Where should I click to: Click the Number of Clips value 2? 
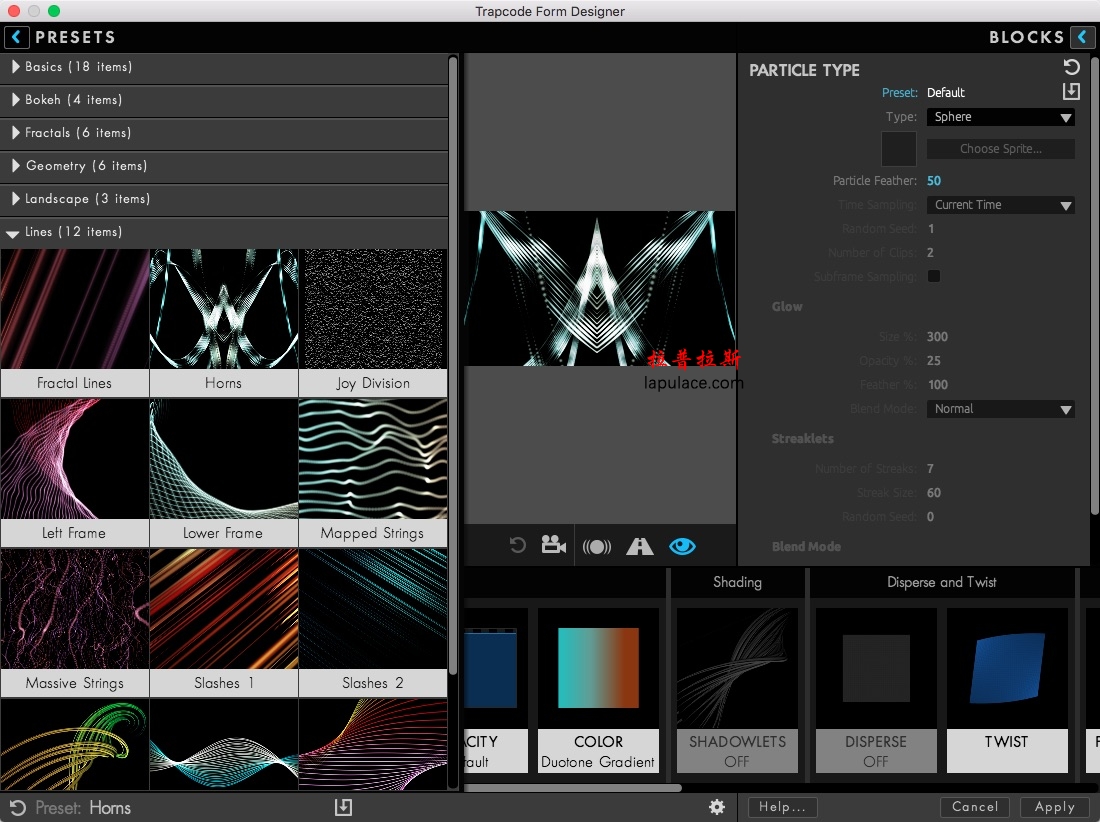click(930, 252)
